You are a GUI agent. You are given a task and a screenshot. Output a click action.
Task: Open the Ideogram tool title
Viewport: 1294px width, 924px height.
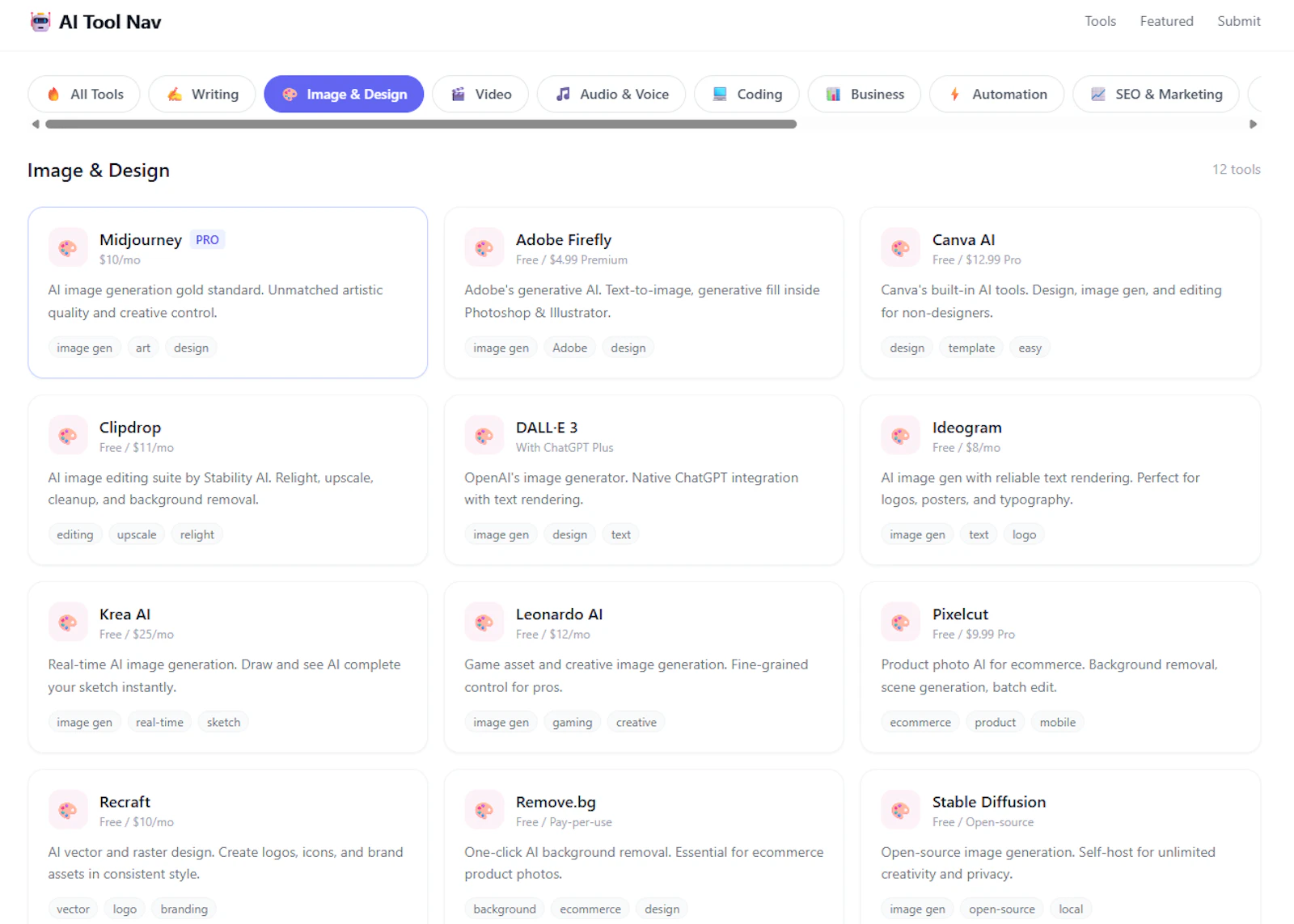point(966,427)
